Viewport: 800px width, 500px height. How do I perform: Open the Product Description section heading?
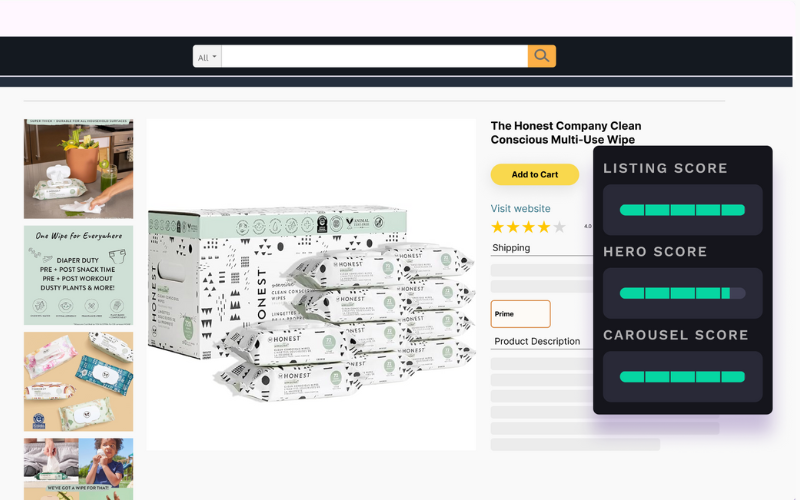pos(537,341)
